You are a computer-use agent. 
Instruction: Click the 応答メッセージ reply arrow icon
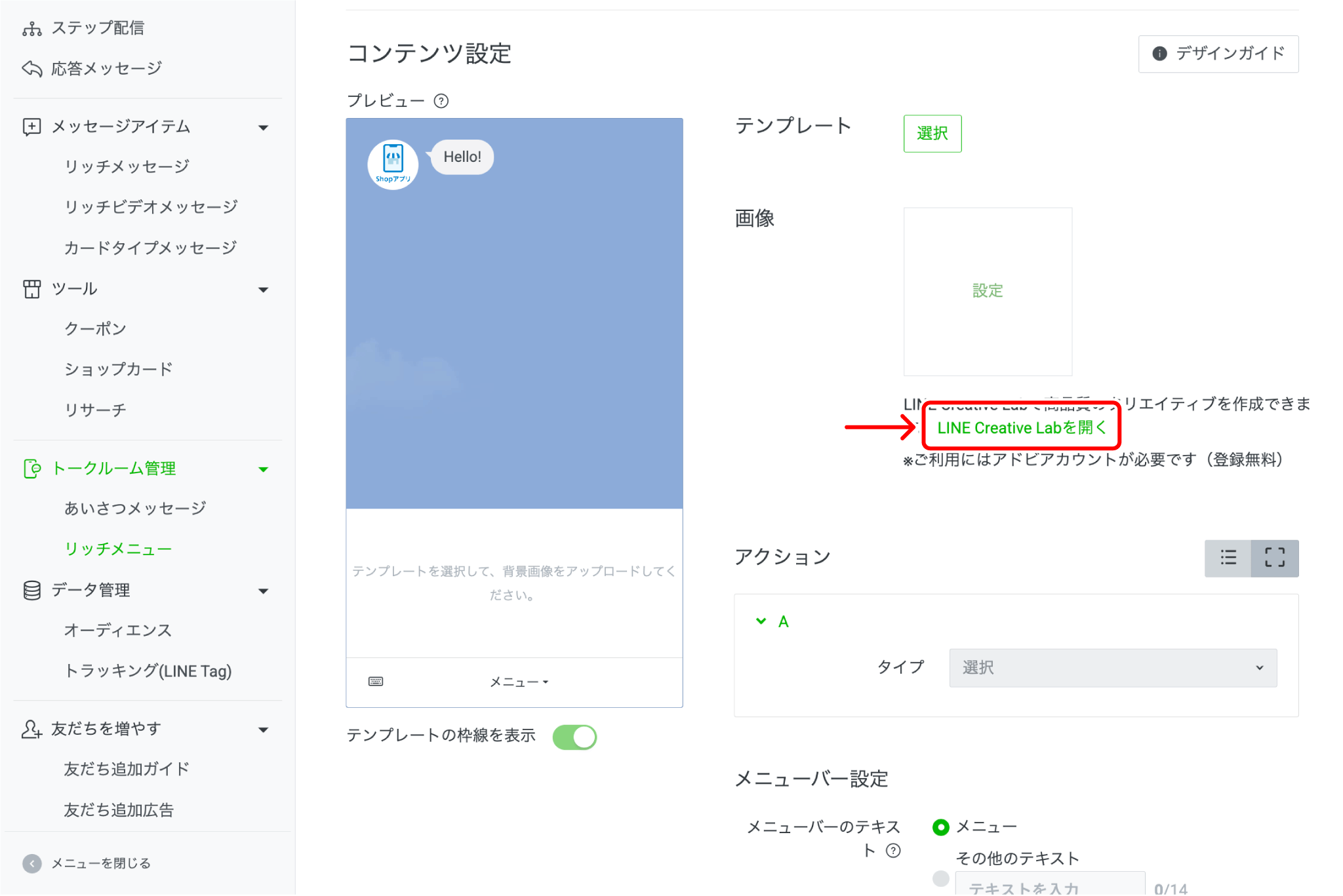(x=31, y=68)
